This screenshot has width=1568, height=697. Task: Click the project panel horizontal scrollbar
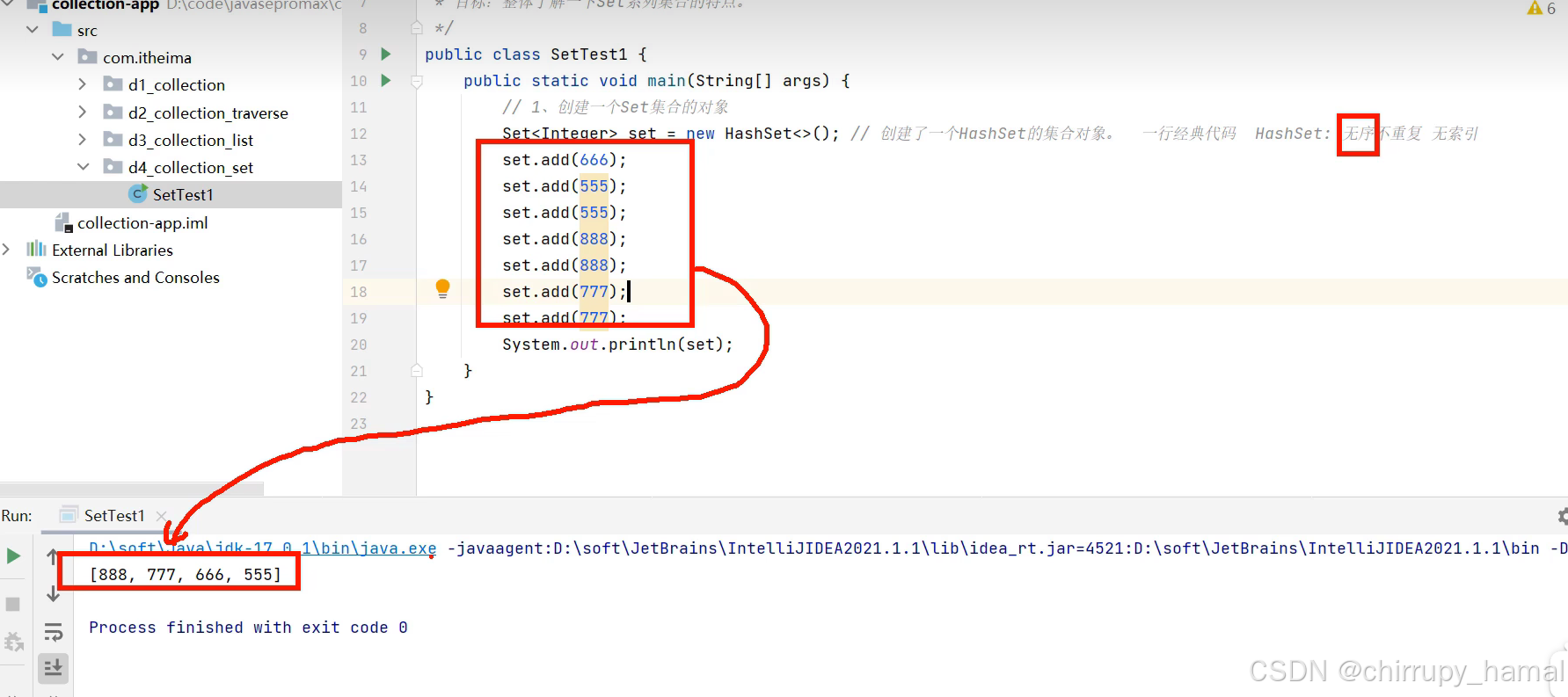(132, 488)
